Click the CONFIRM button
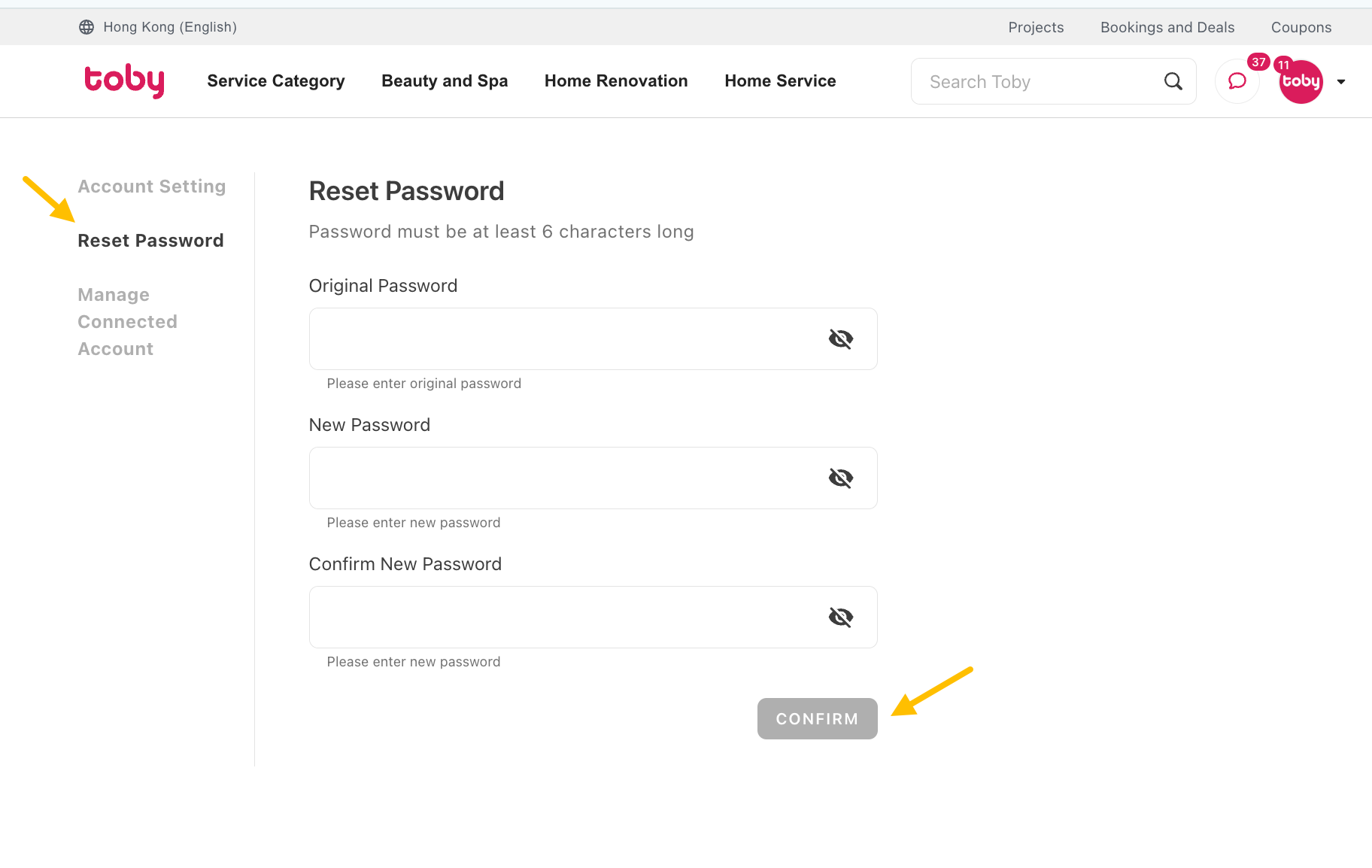The height and width of the screenshot is (868, 1372). tap(817, 718)
